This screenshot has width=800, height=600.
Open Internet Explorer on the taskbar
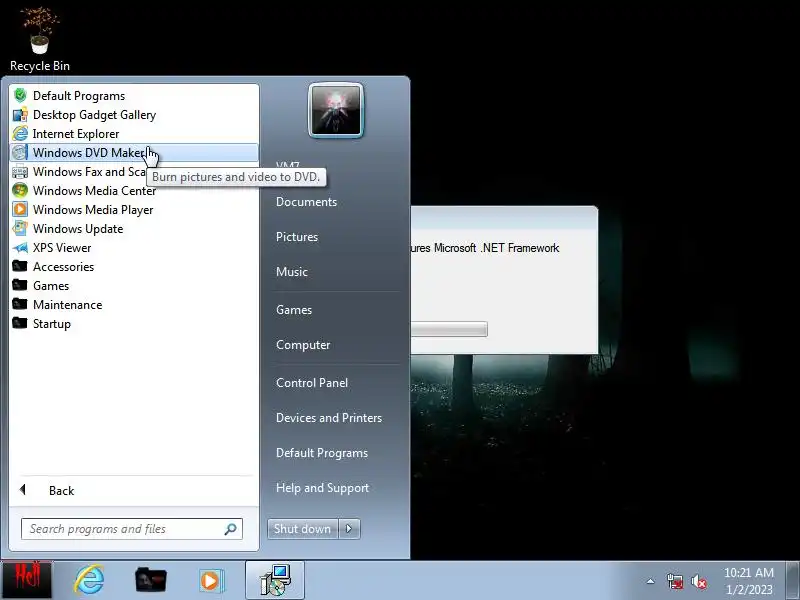pyautogui.click(x=89, y=580)
